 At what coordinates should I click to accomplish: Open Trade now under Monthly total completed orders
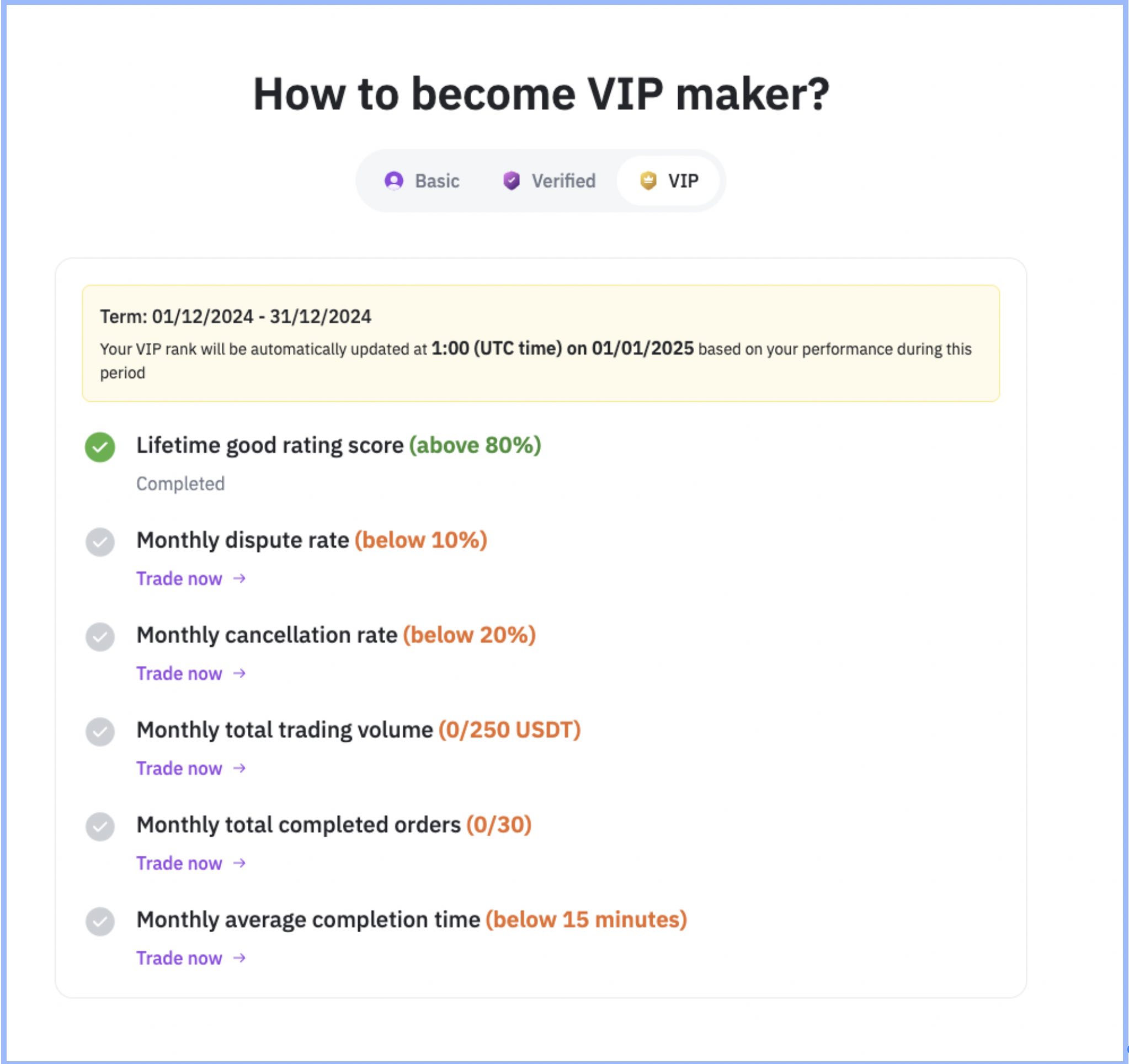[x=179, y=864]
